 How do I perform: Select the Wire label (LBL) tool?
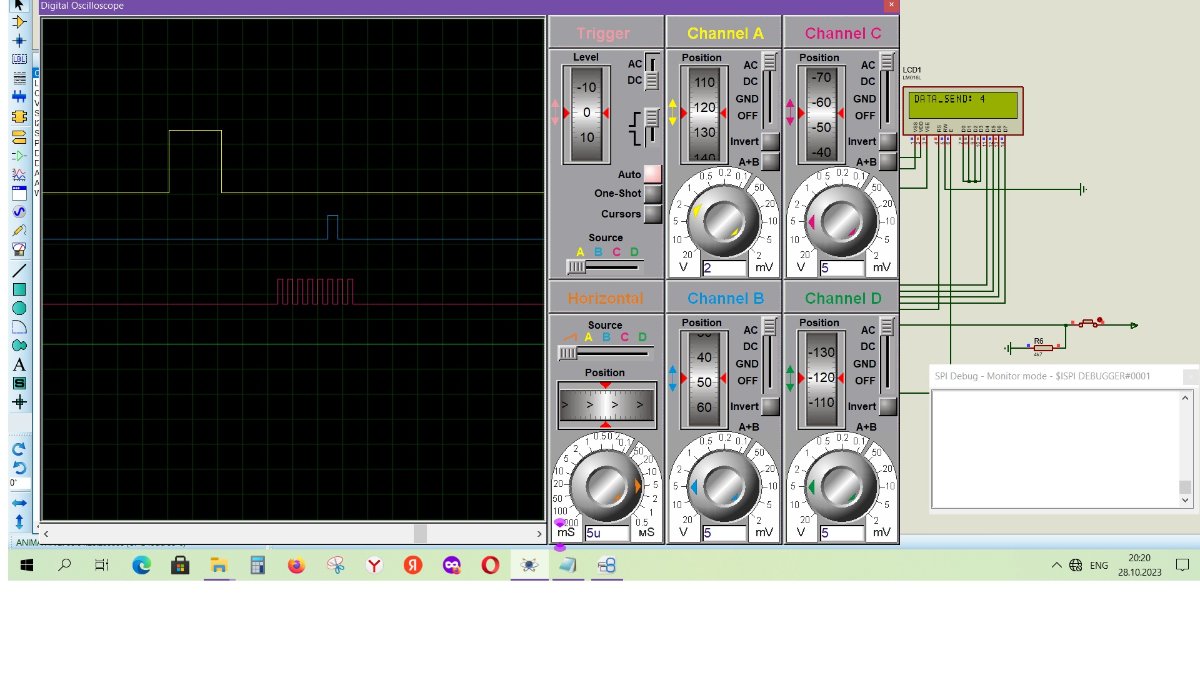pyautogui.click(x=19, y=60)
